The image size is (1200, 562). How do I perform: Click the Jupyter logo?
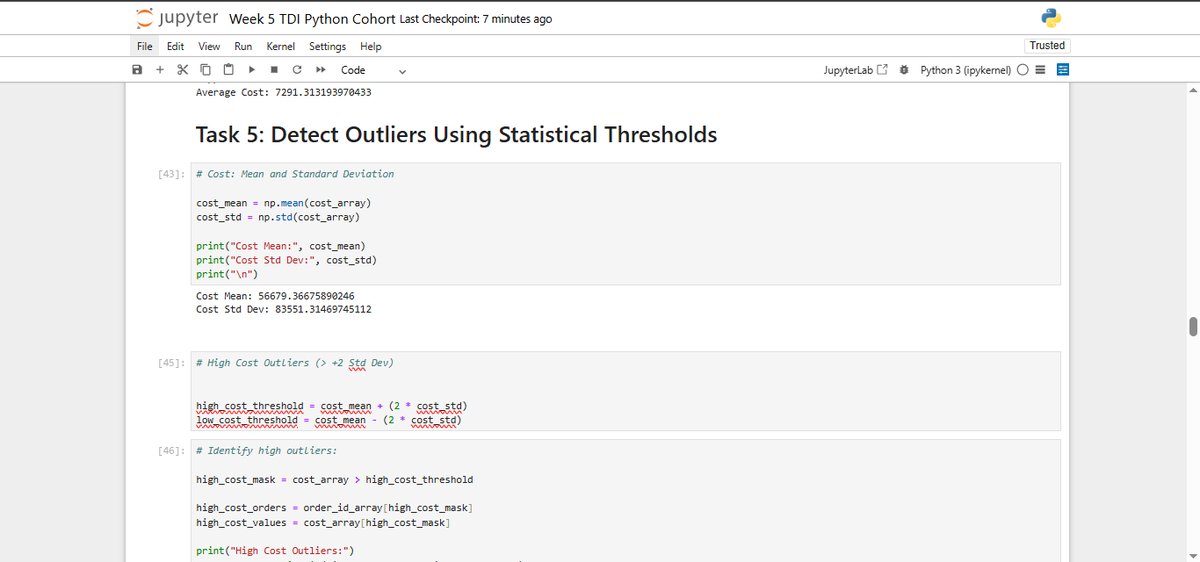tap(177, 18)
